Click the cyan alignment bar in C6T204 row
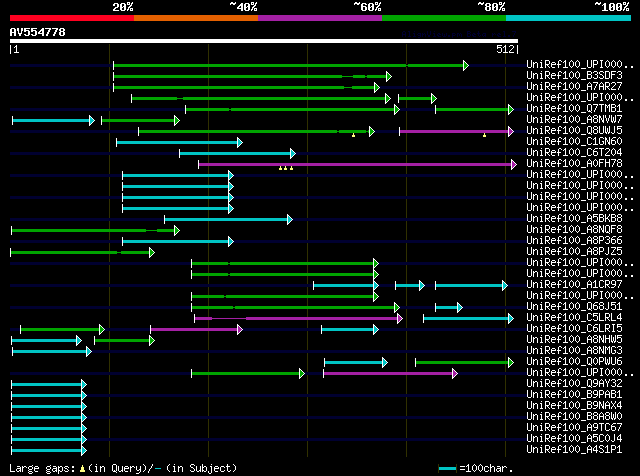This screenshot has height=476, width=640. tap(237, 153)
